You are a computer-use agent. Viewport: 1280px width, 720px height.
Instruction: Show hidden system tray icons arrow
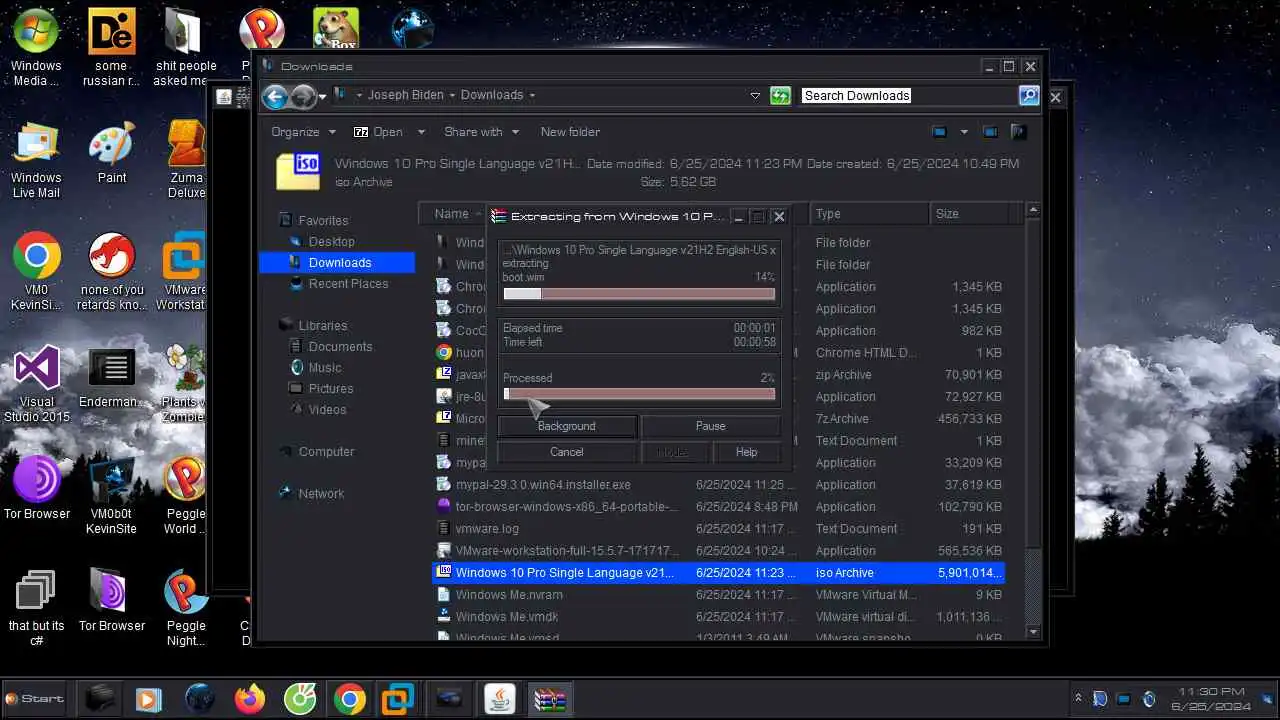(x=1078, y=698)
